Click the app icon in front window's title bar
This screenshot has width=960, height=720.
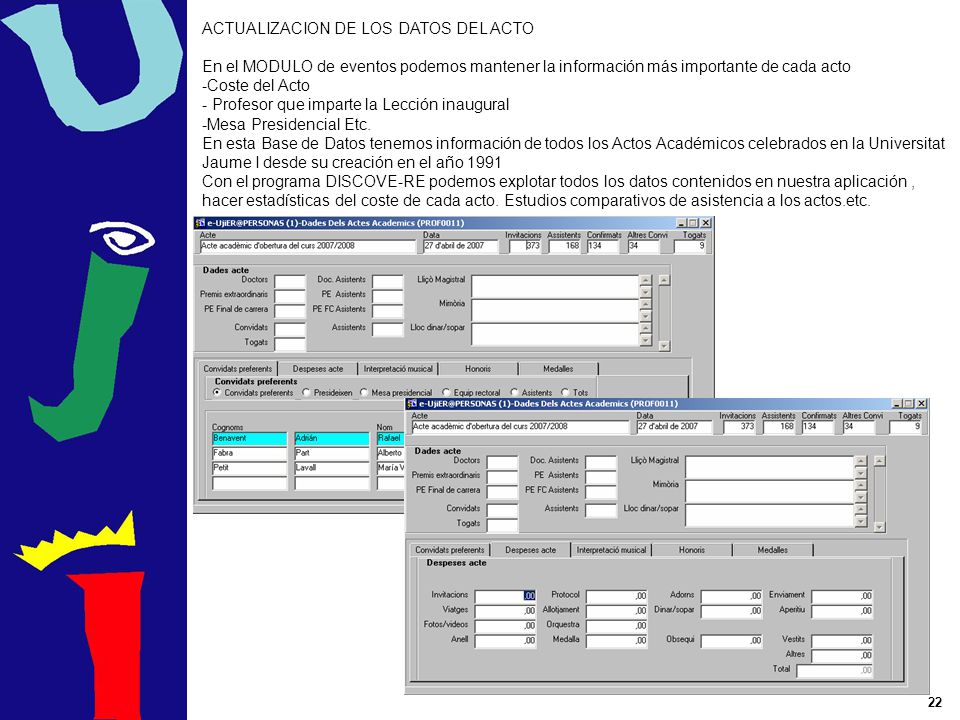coord(413,403)
